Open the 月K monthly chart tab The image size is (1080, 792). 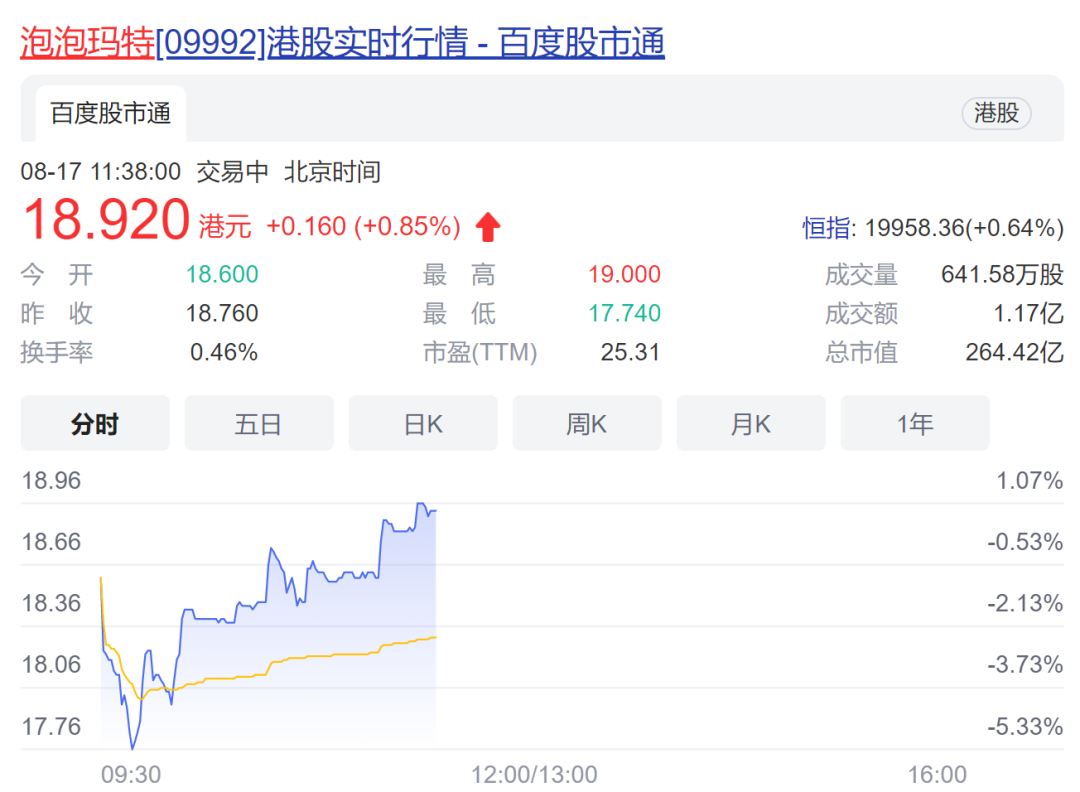(x=751, y=424)
